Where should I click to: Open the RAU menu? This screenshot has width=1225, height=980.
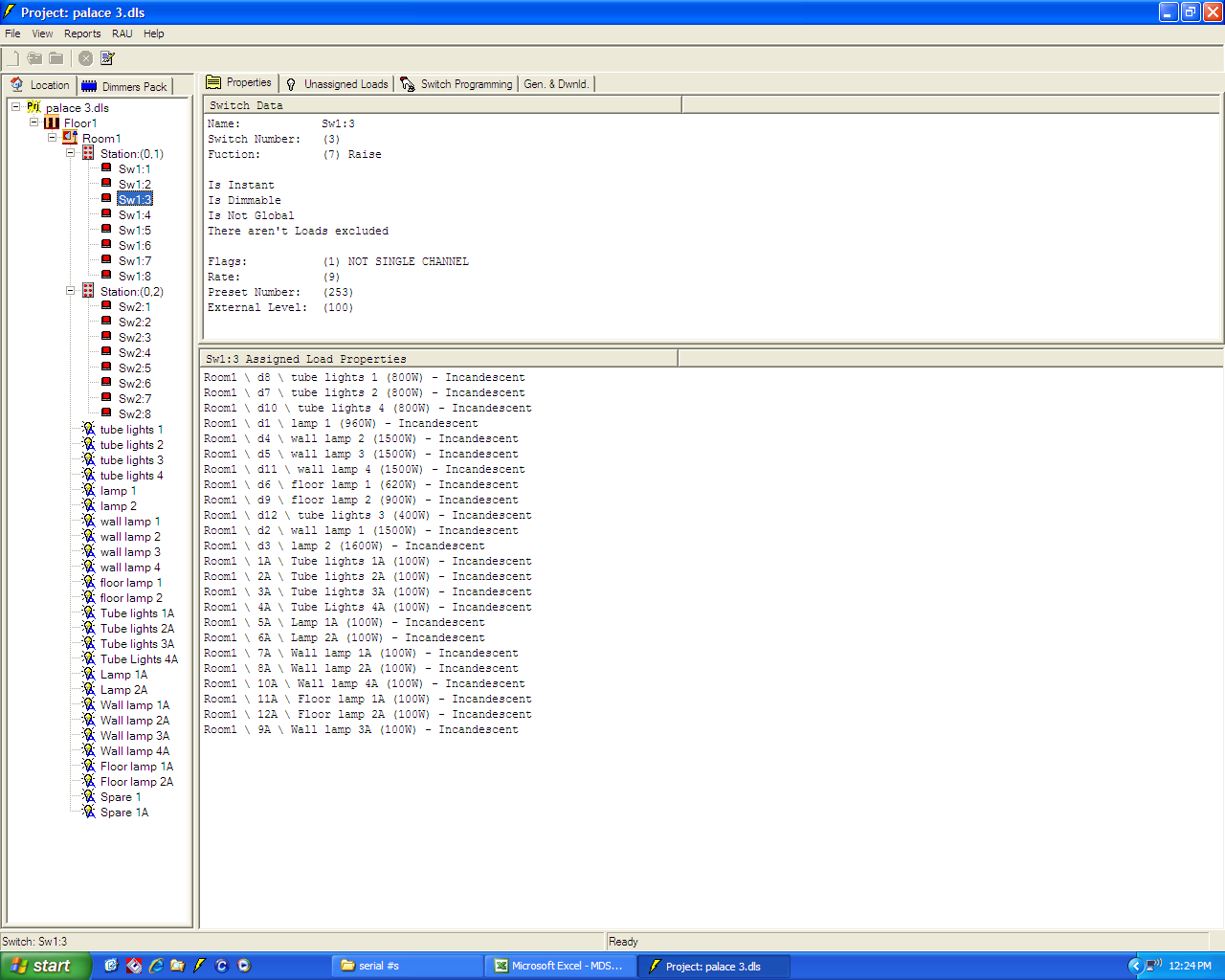[122, 33]
